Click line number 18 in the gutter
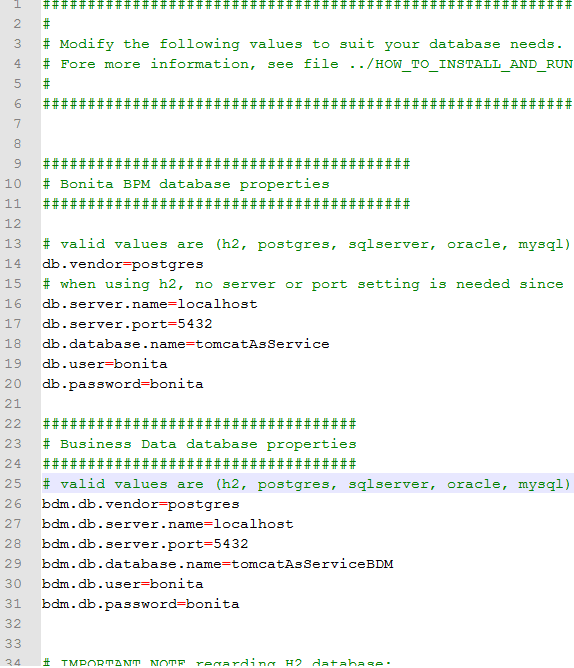Viewport: 574px width, 668px height. coord(13,343)
